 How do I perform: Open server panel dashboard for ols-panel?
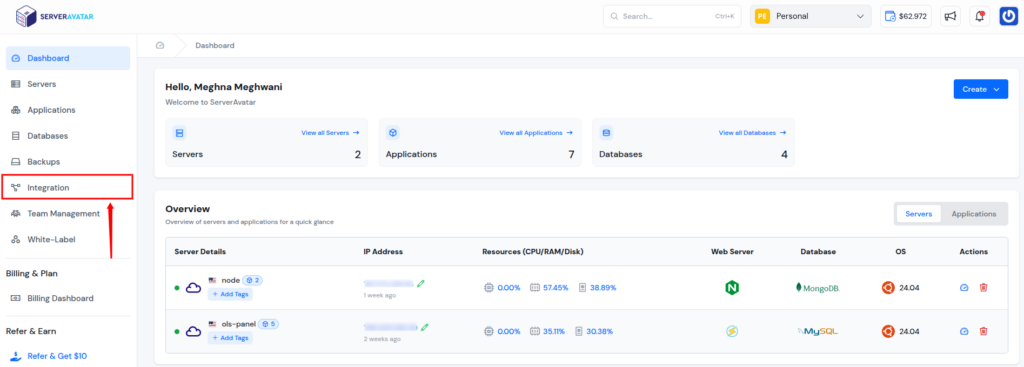point(964,331)
